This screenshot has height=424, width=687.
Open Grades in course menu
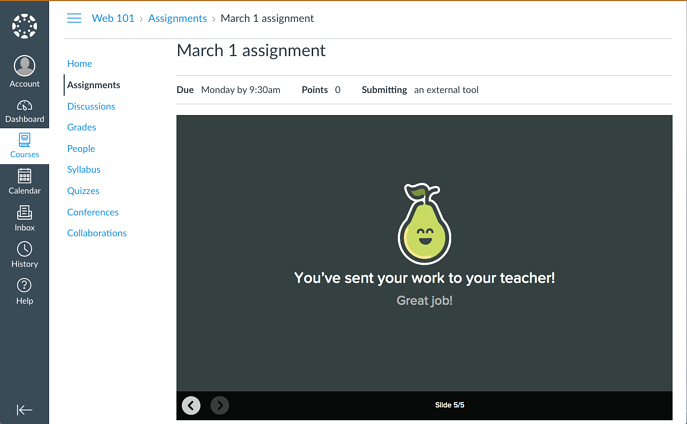[x=81, y=127]
